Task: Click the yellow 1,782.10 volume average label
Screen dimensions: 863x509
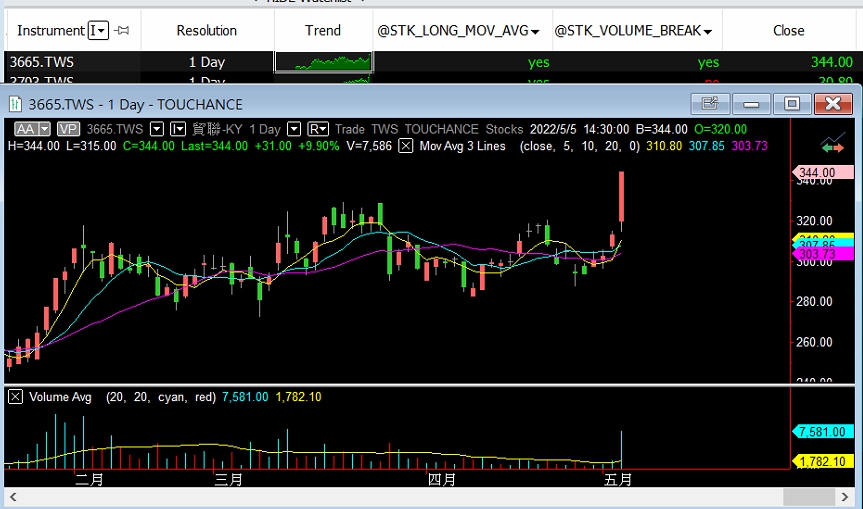Action: (x=823, y=461)
